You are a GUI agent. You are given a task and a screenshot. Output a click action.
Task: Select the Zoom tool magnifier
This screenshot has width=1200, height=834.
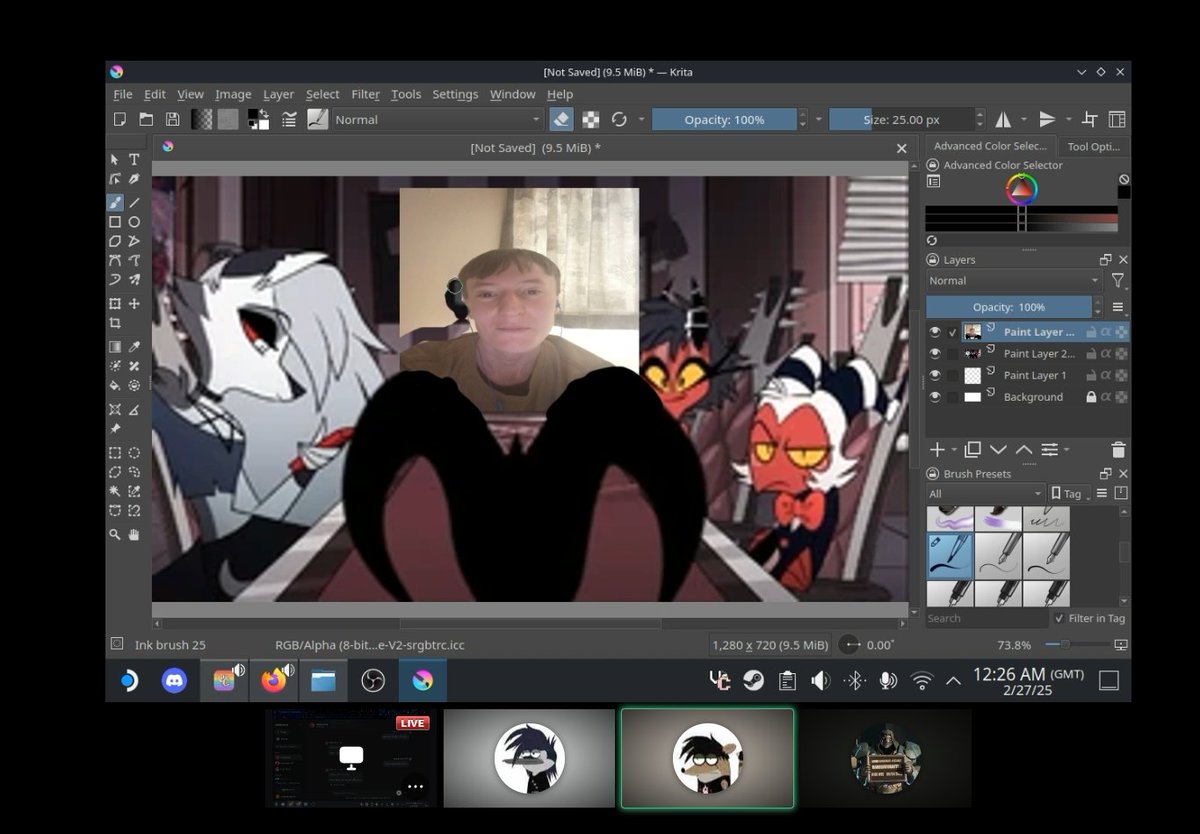click(115, 535)
